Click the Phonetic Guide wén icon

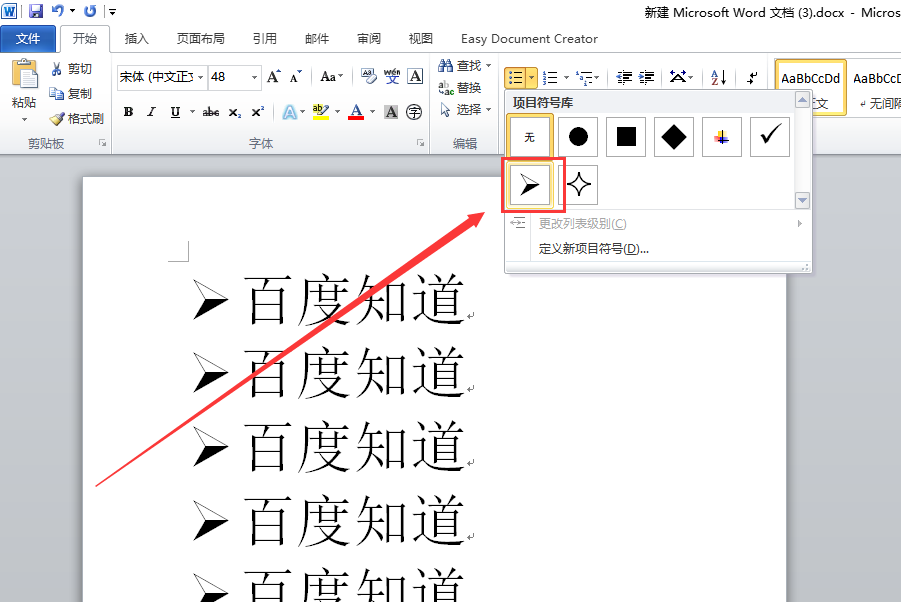[x=392, y=76]
